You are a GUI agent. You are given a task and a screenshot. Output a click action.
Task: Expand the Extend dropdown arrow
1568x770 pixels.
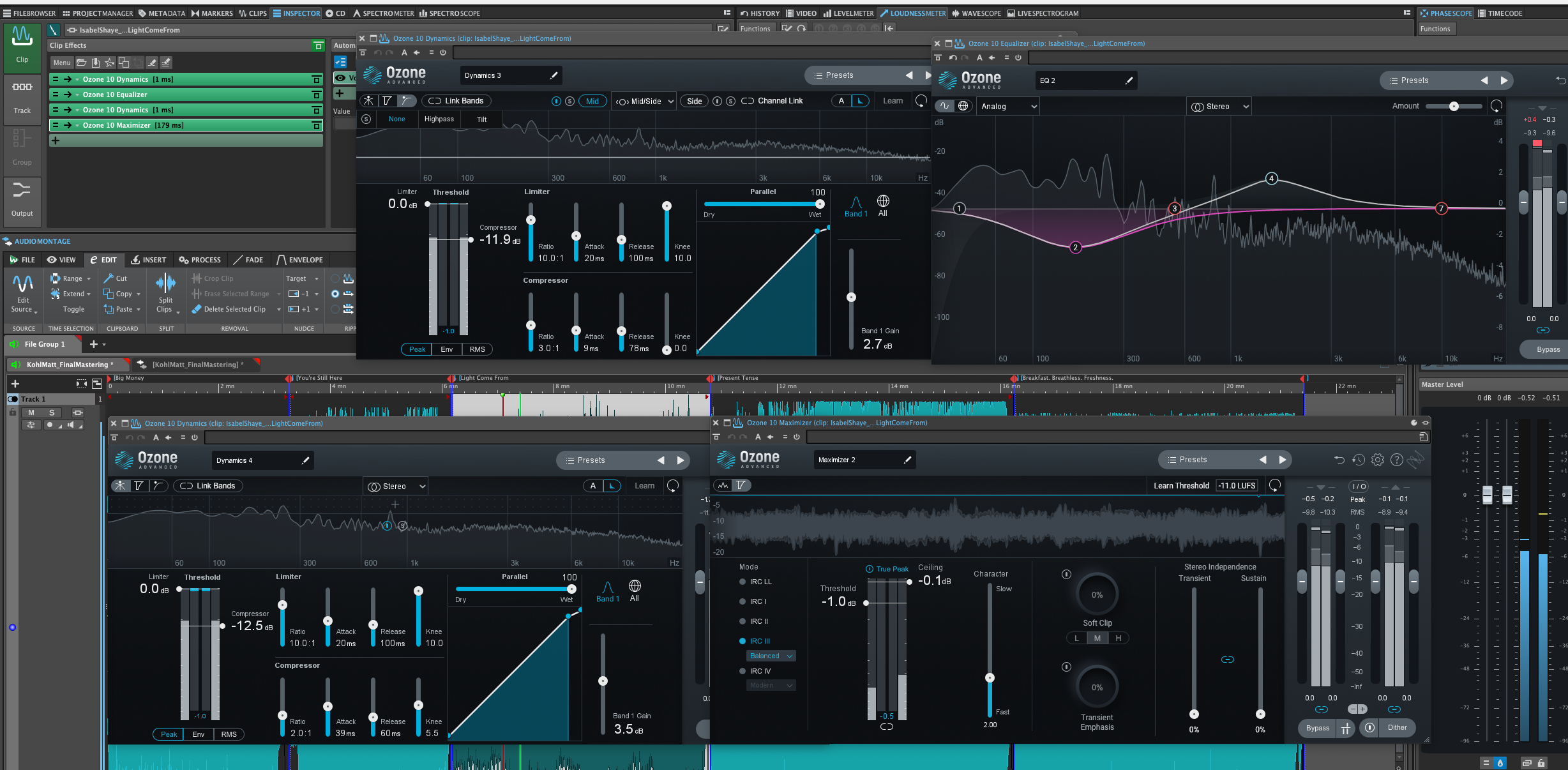tap(89, 294)
